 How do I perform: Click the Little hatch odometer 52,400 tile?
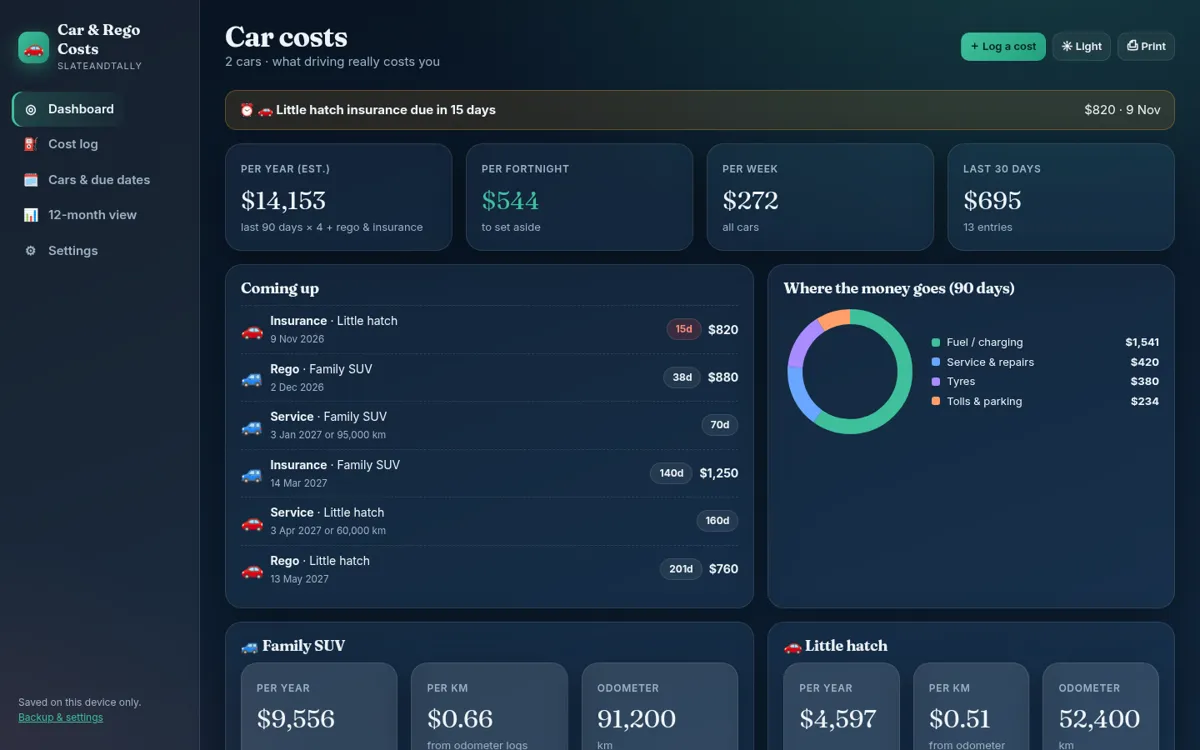[1101, 706]
